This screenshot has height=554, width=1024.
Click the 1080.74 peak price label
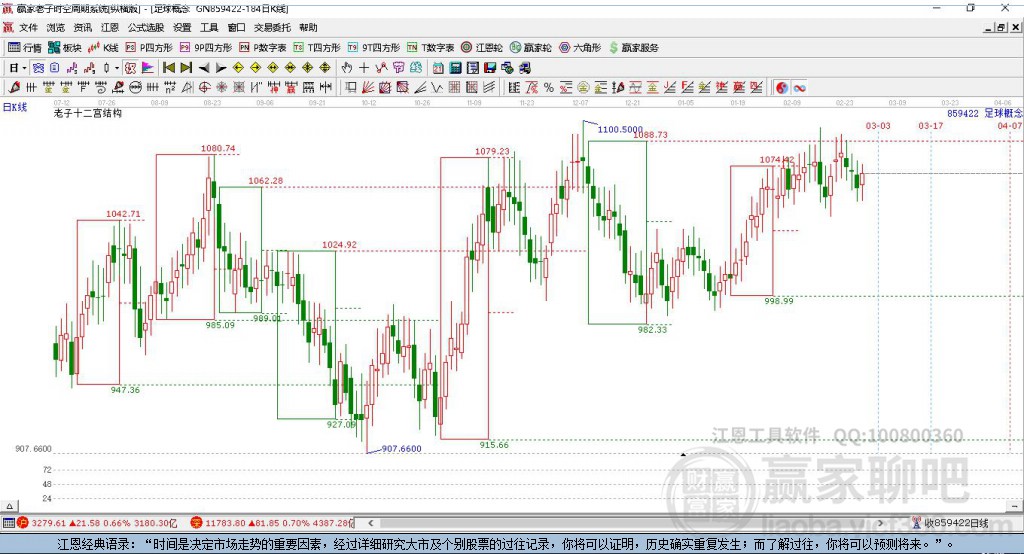217,148
